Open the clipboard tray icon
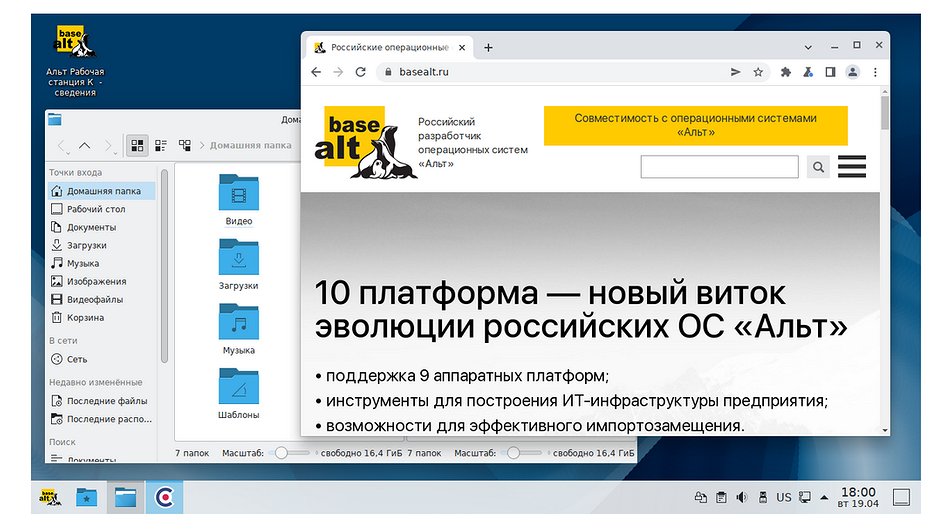 [x=721, y=498]
